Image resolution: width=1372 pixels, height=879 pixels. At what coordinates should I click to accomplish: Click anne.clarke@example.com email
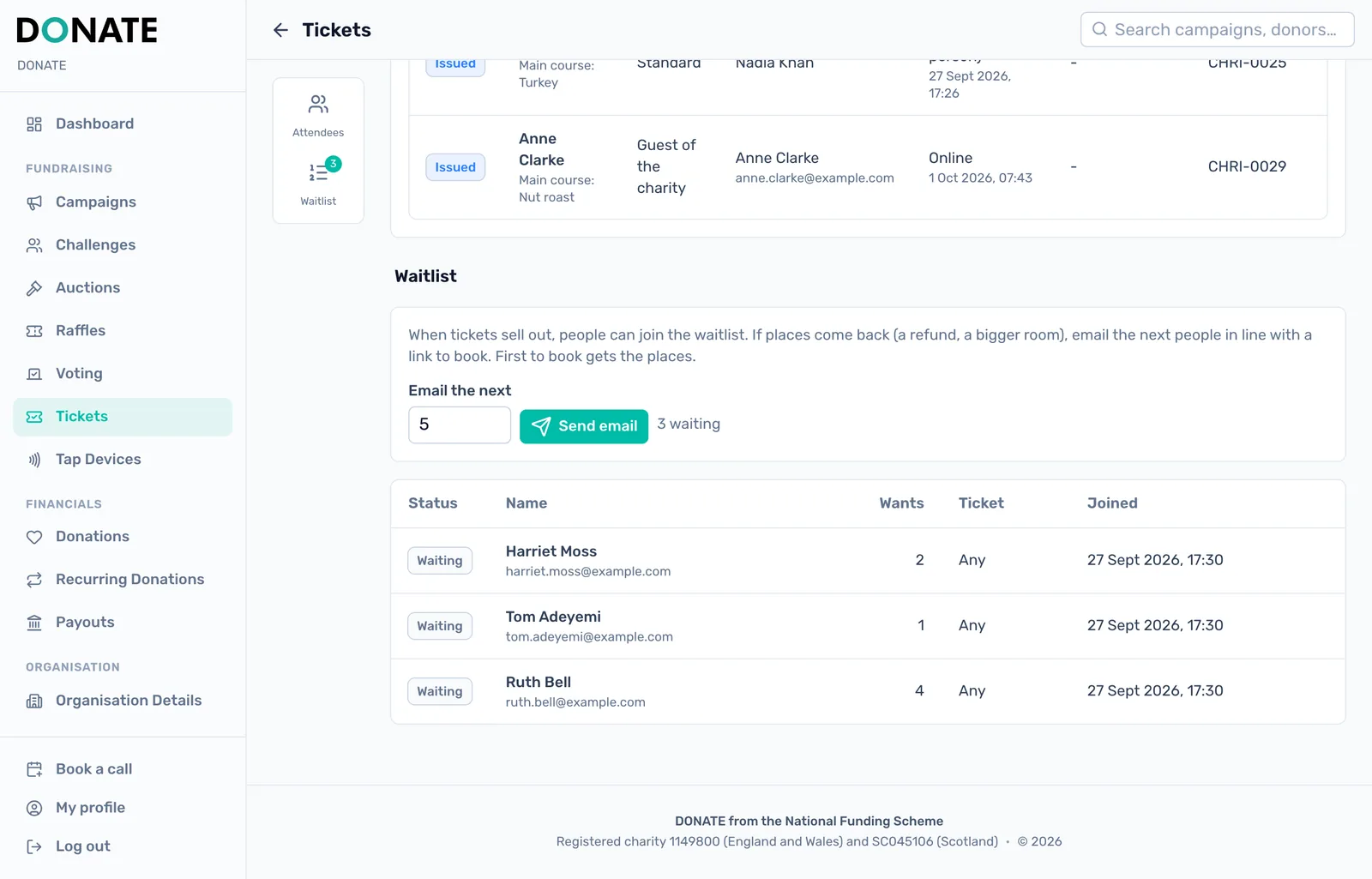815,178
